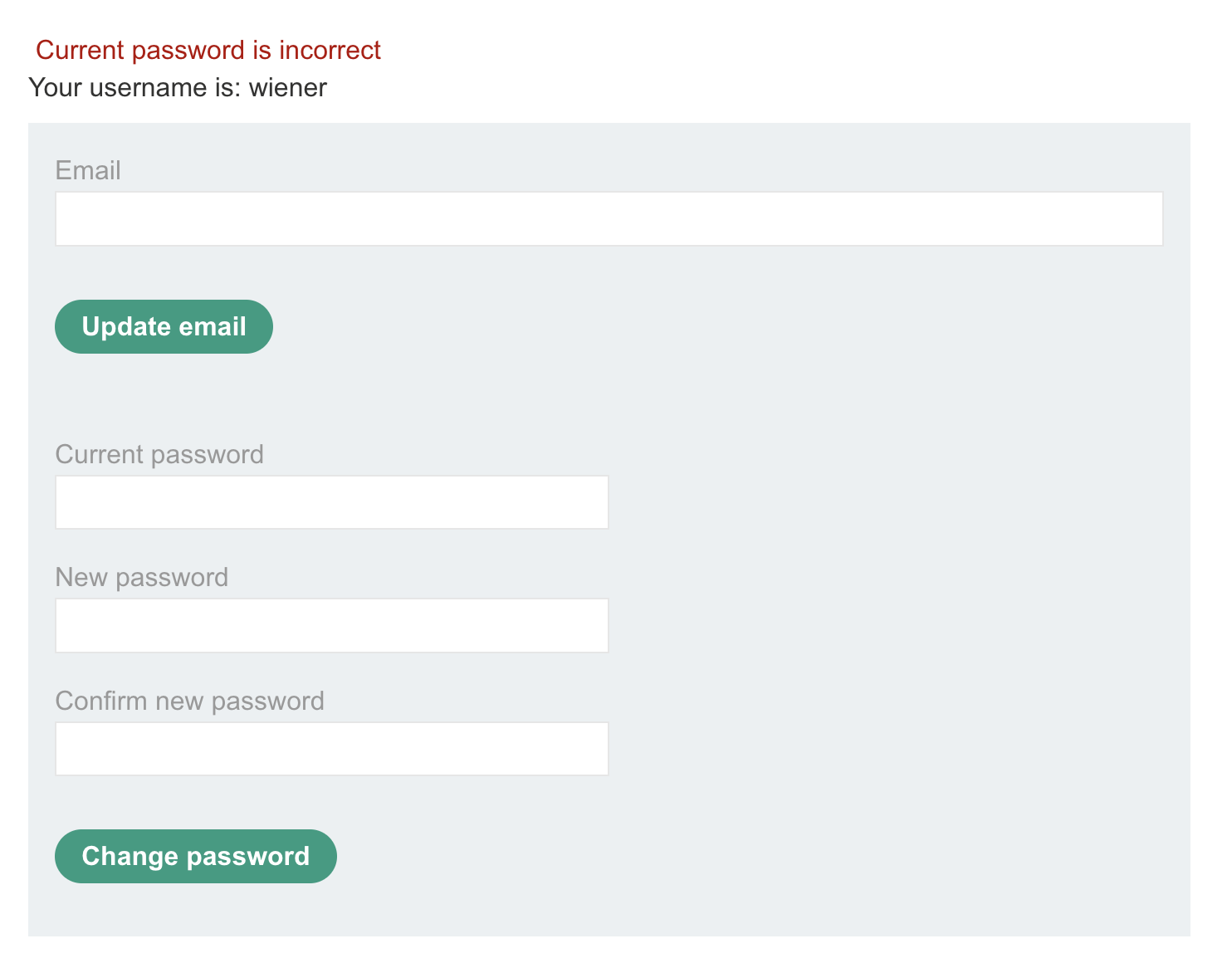This screenshot has width=1232, height=963.
Task: Click the Email input field
Action: pos(609,219)
